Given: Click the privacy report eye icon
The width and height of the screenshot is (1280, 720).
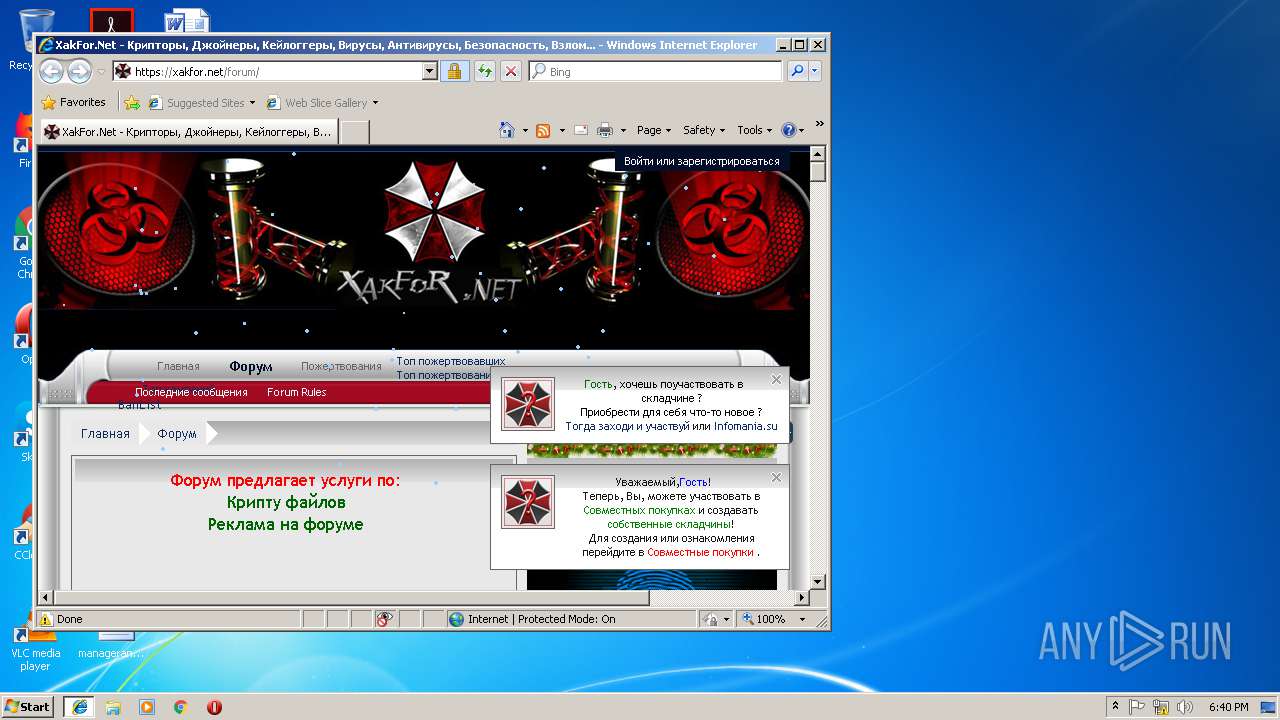Looking at the screenshot, I should click(x=384, y=619).
